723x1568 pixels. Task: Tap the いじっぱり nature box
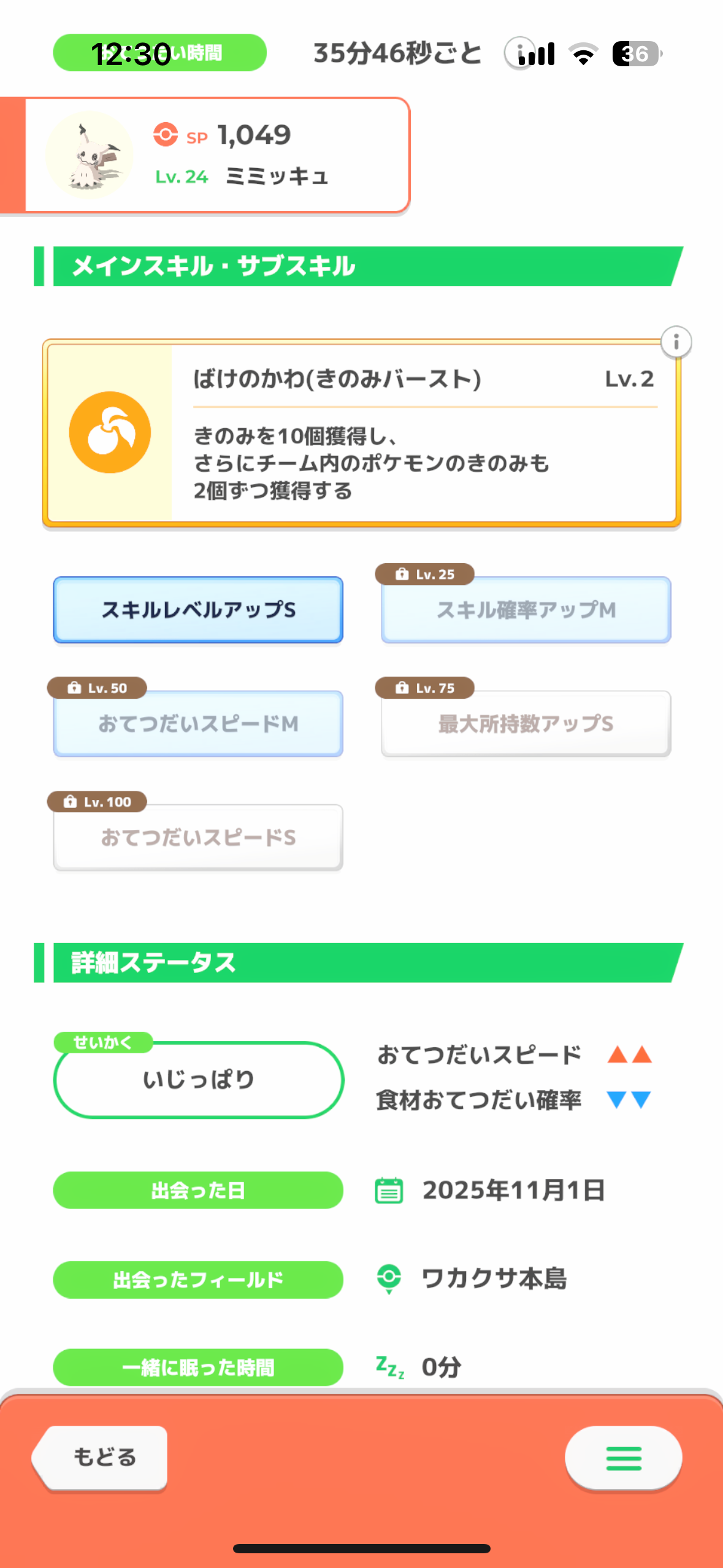pyautogui.click(x=198, y=1080)
